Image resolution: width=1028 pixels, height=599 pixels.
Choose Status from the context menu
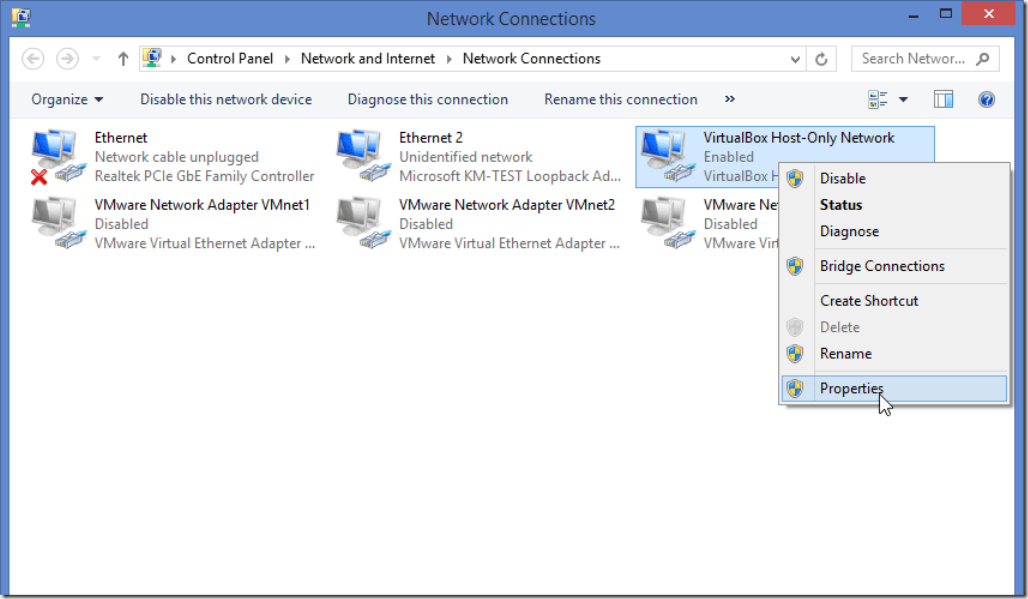[x=894, y=205]
